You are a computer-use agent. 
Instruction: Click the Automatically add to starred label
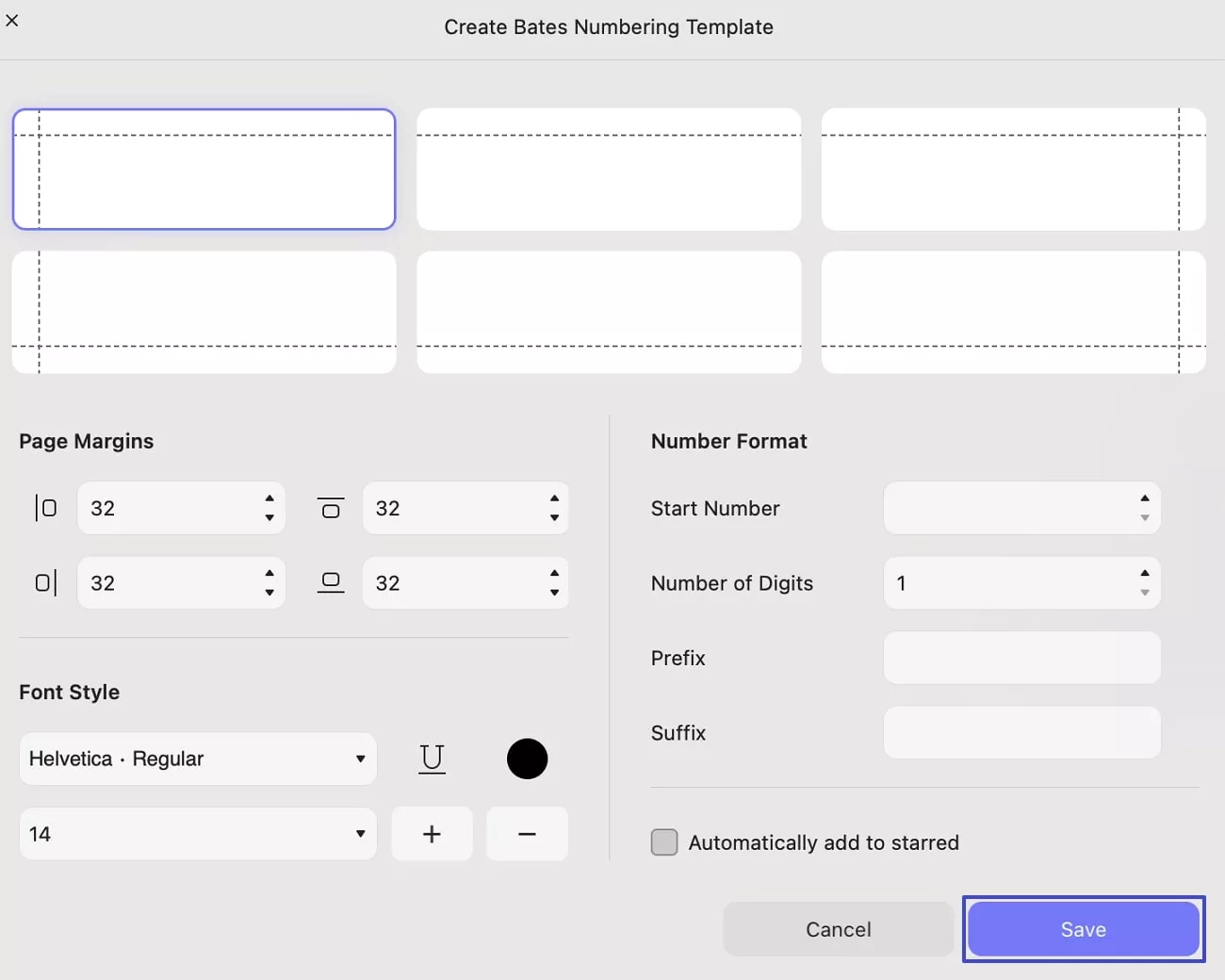[824, 842]
